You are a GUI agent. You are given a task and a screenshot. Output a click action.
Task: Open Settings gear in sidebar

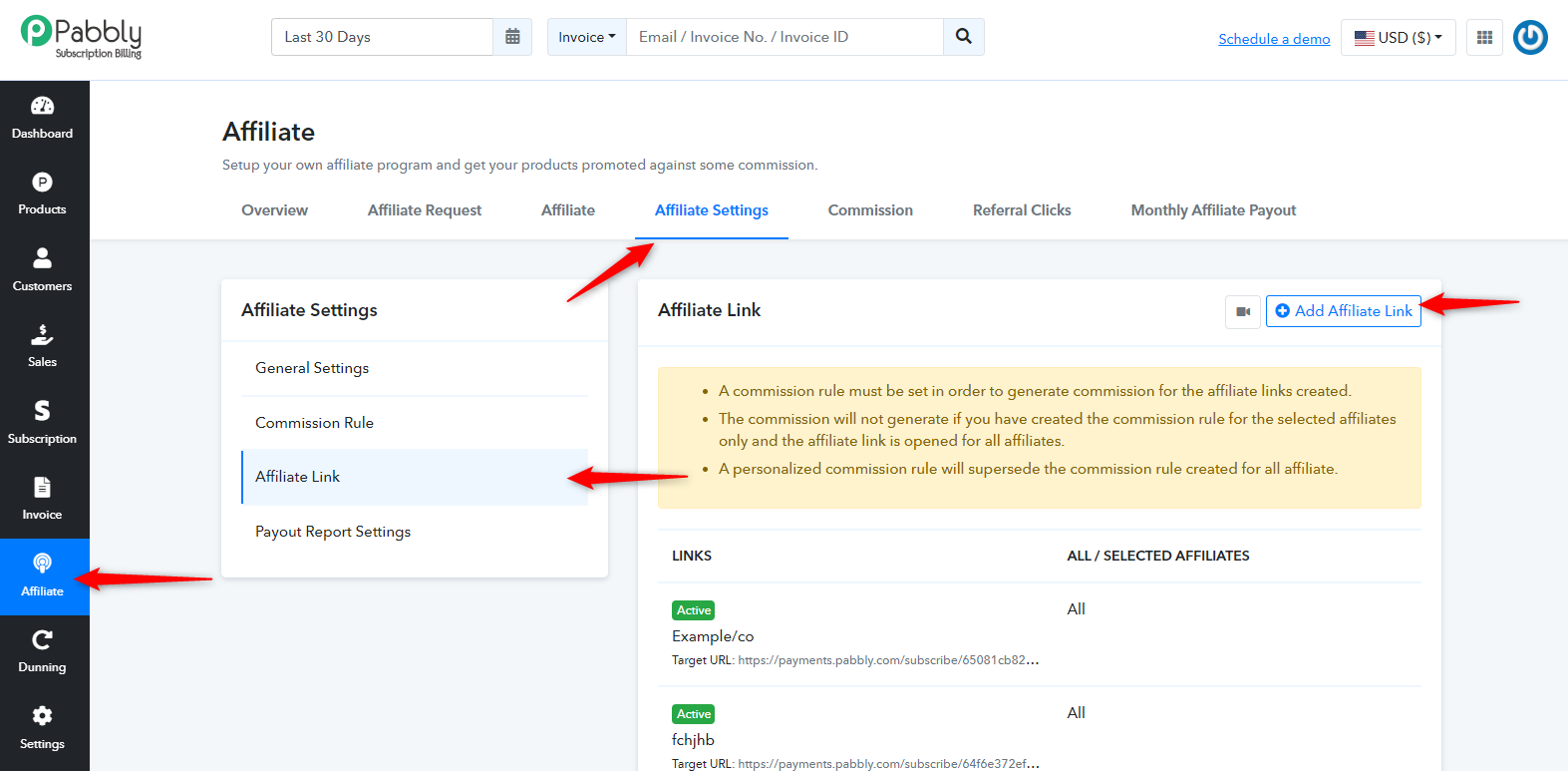[42, 716]
